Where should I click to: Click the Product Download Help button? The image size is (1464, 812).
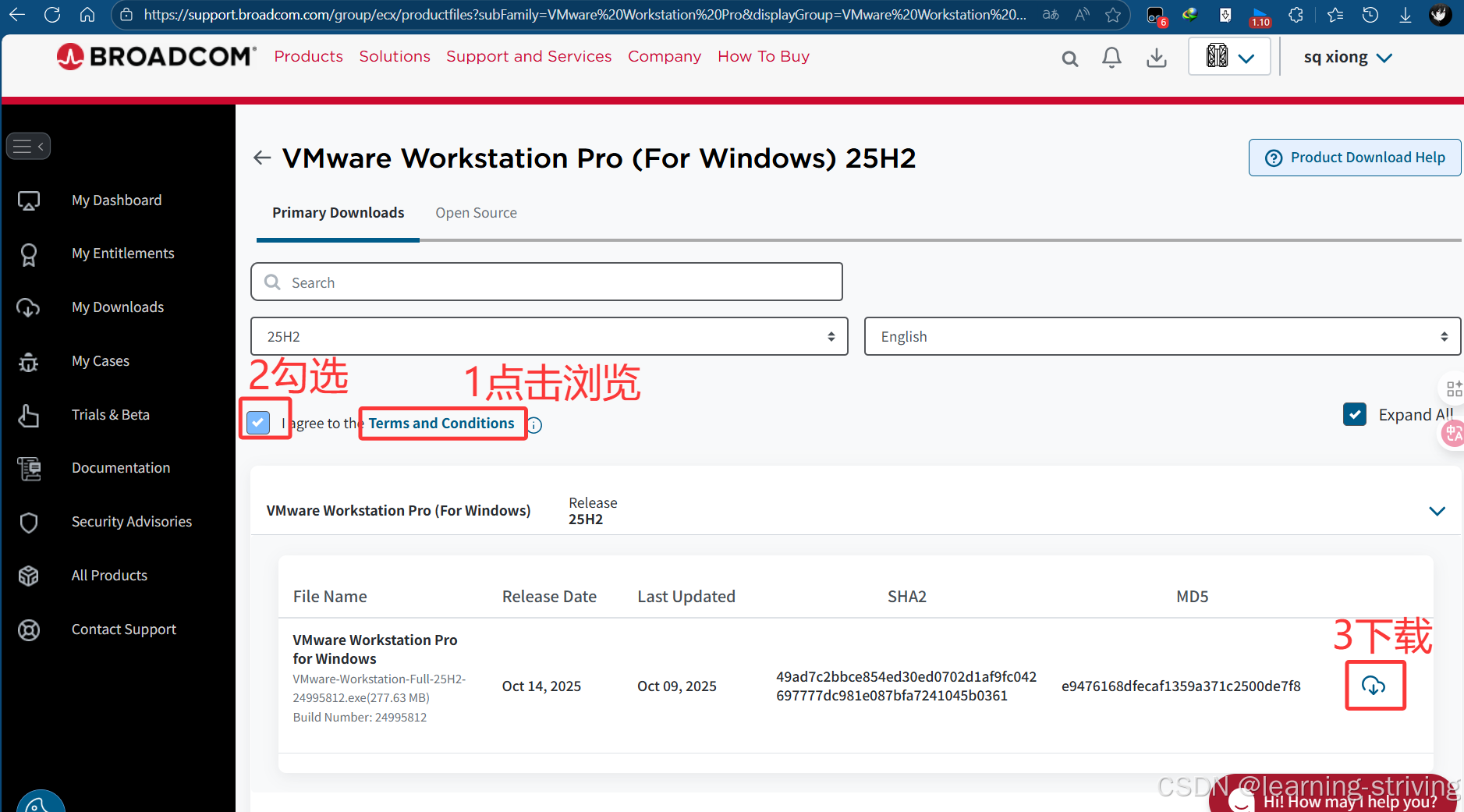click(1354, 158)
